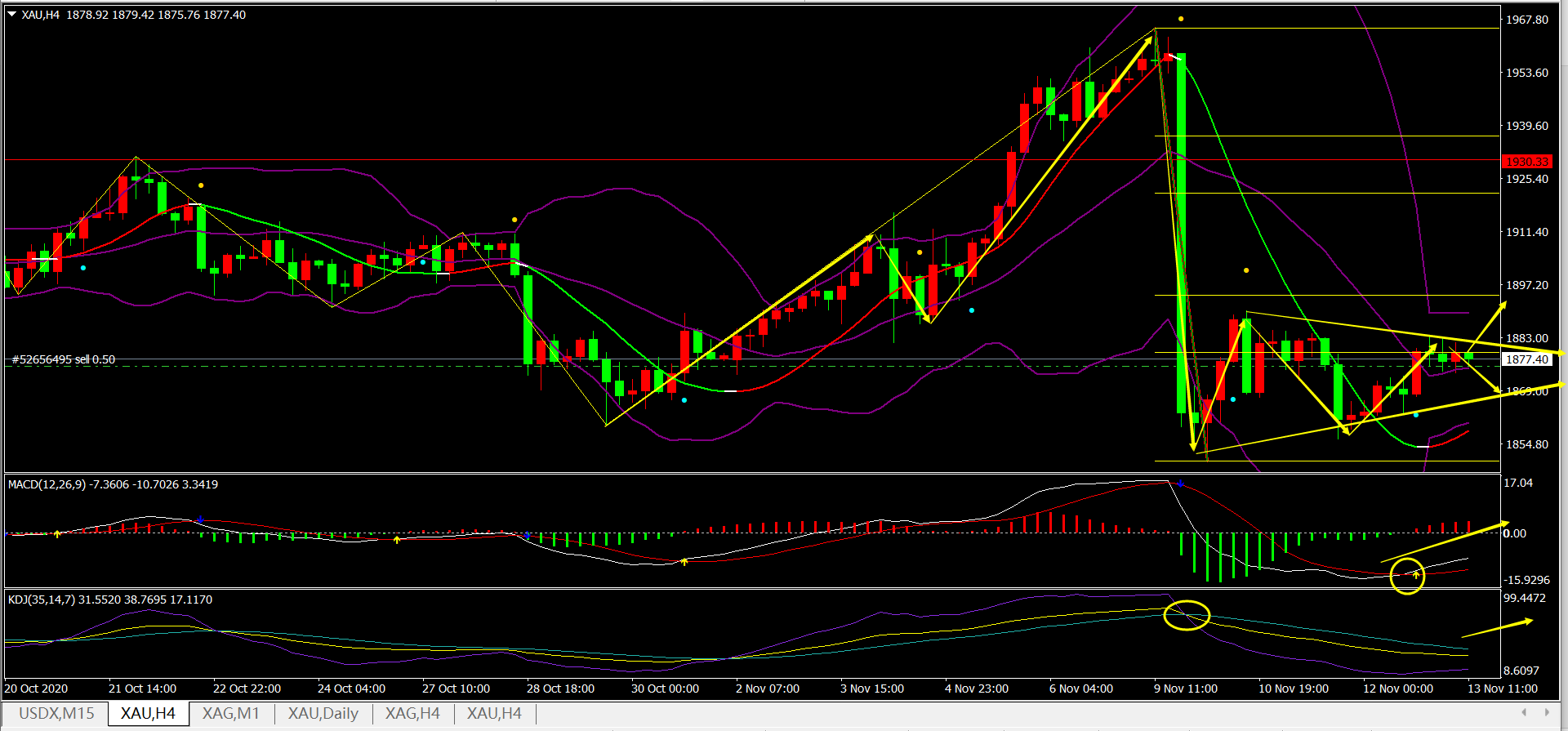
Task: Click the 9 Nov 11:00 time axis label
Action: tap(1185, 689)
